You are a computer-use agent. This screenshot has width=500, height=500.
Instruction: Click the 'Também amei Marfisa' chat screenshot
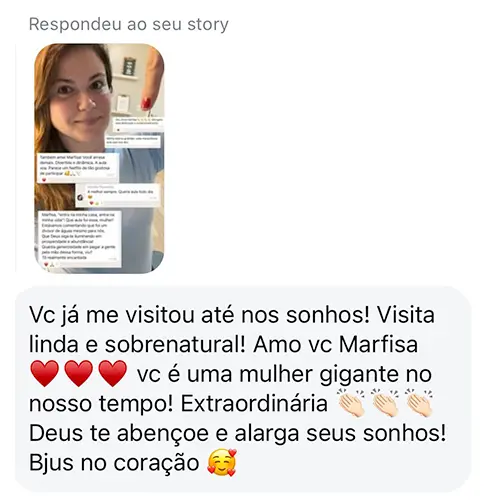coord(77,168)
